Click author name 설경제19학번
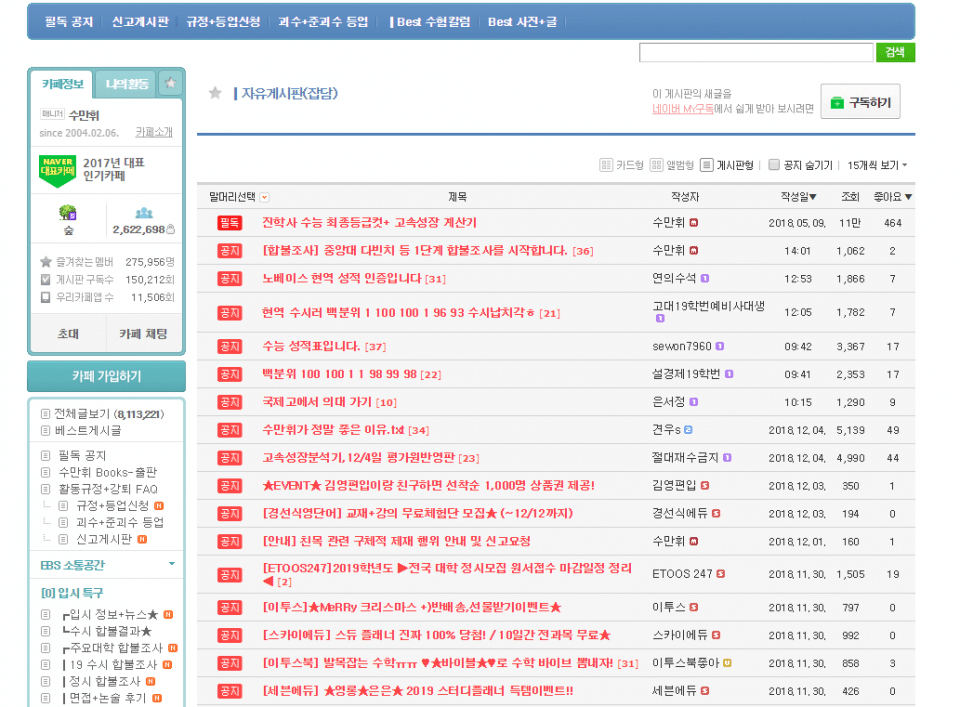 tap(686, 374)
